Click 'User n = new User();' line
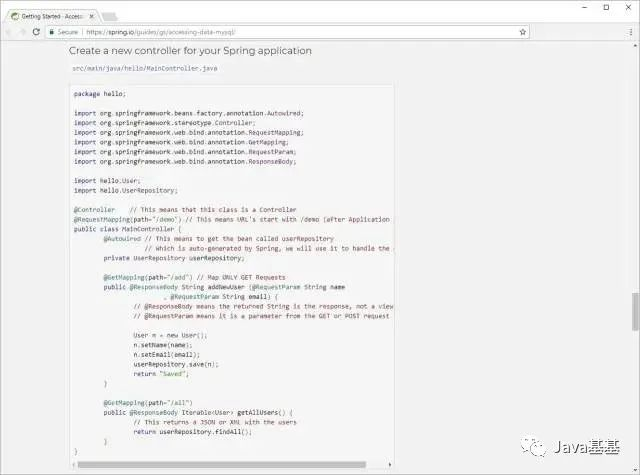The image size is (640, 475). click(170, 335)
